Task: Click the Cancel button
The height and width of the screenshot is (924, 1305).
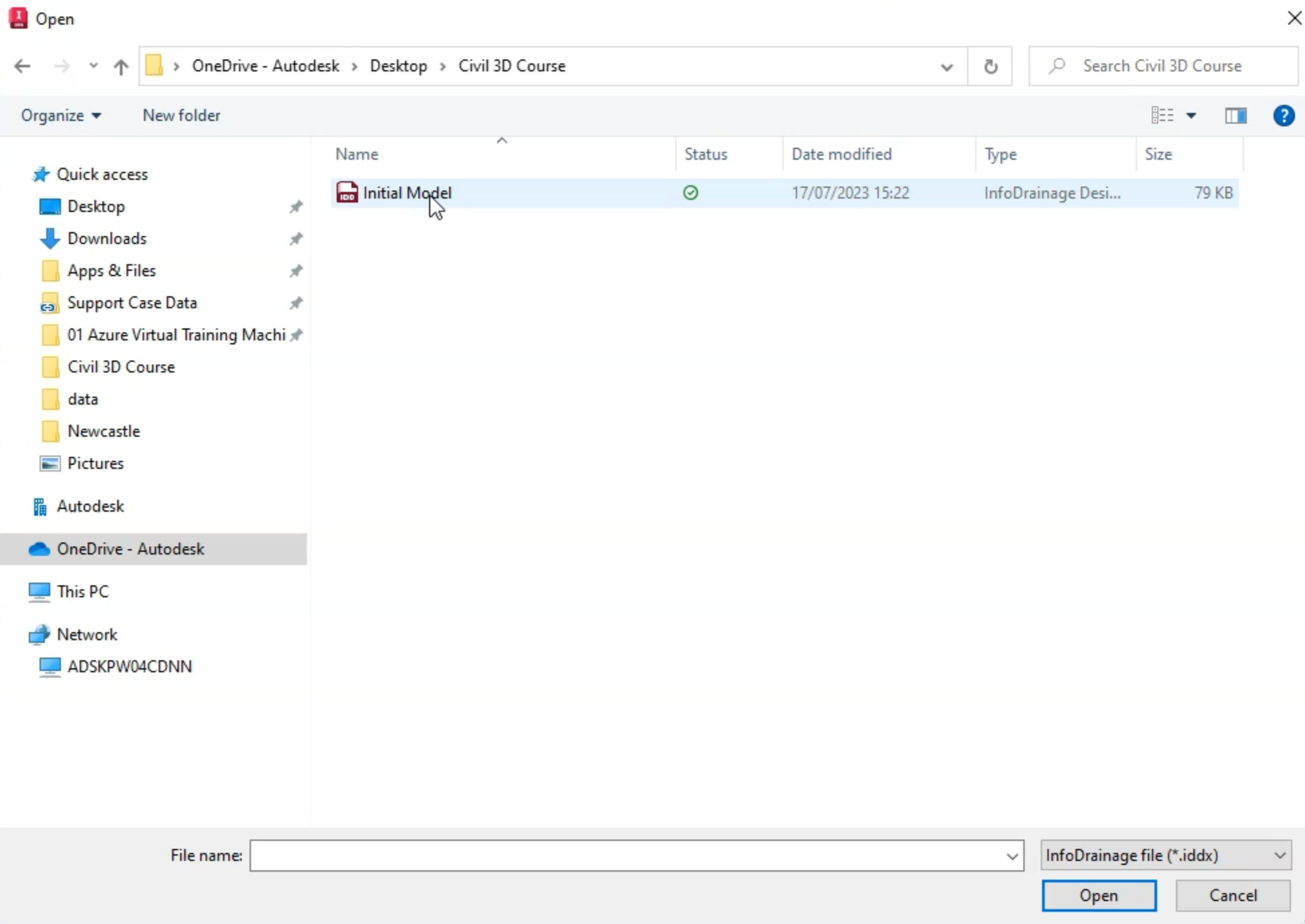Action: tap(1233, 895)
